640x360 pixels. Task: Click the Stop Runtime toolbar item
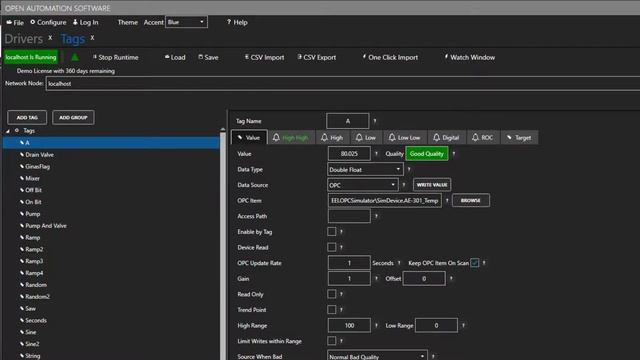[116, 58]
